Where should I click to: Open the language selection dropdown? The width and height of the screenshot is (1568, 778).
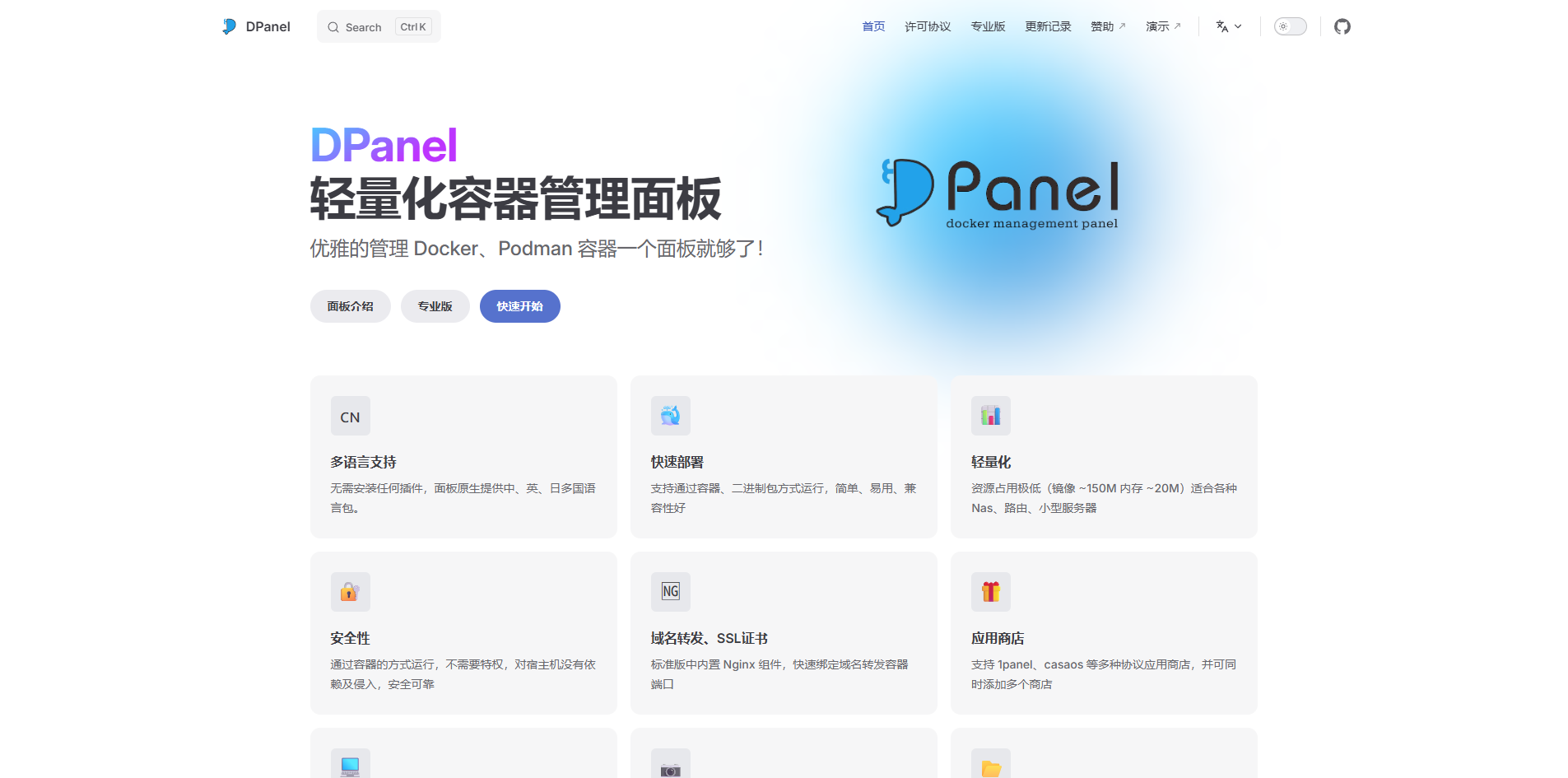(1229, 26)
